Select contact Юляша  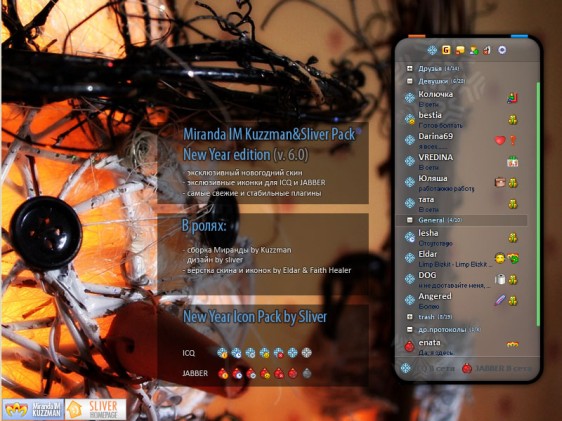click(x=461, y=183)
